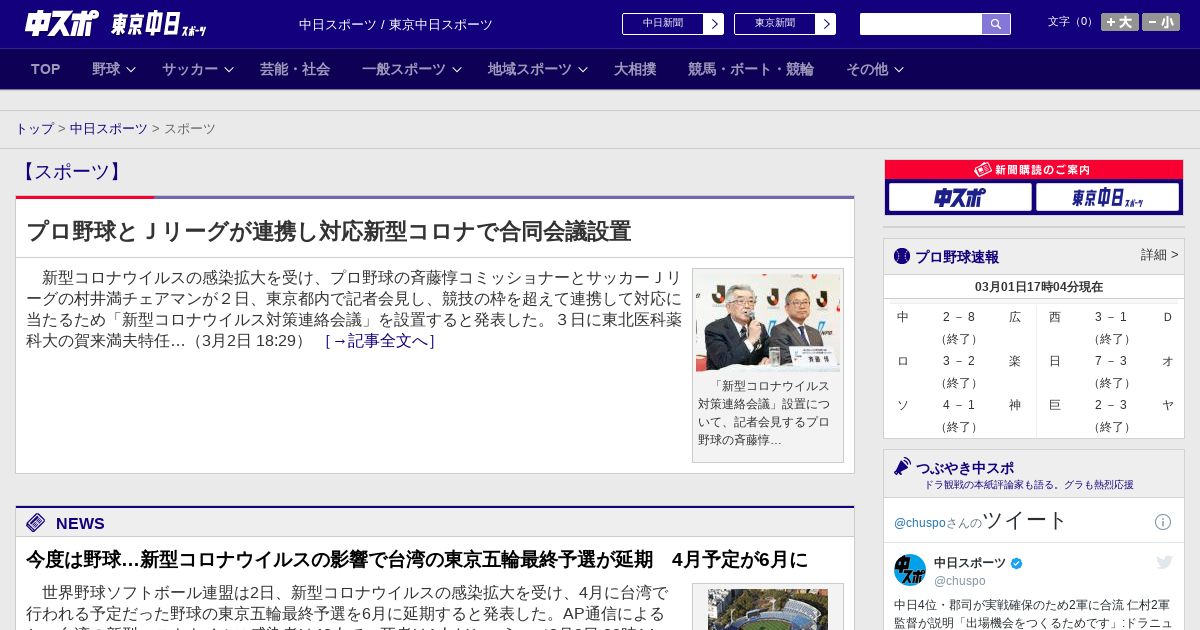Open 芸能・社会 section

[295, 69]
